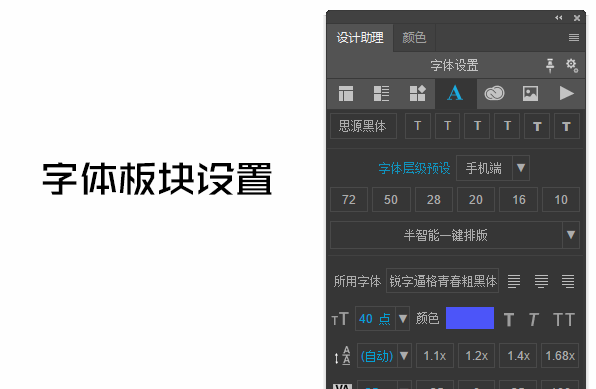Screen dimensions: 596x389
Task: Switch to the 颜色 tab
Action: point(414,38)
